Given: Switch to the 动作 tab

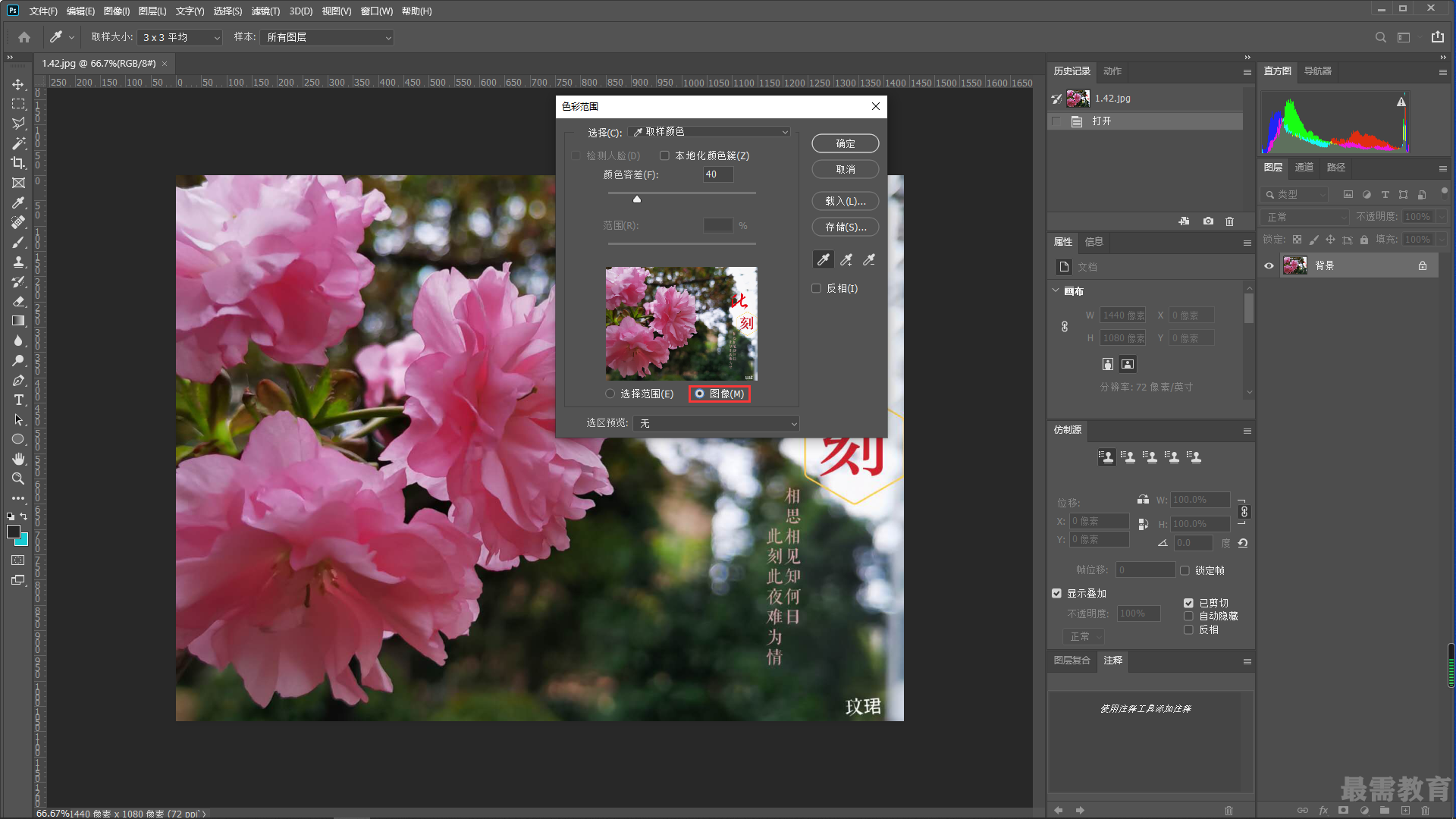Looking at the screenshot, I should pyautogui.click(x=1112, y=71).
